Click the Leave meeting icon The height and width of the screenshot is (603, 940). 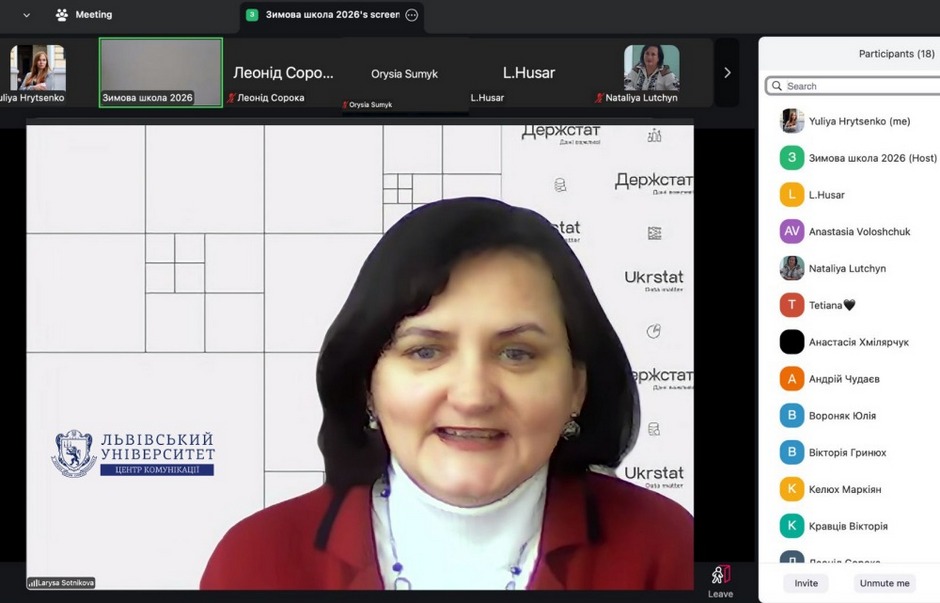point(720,575)
